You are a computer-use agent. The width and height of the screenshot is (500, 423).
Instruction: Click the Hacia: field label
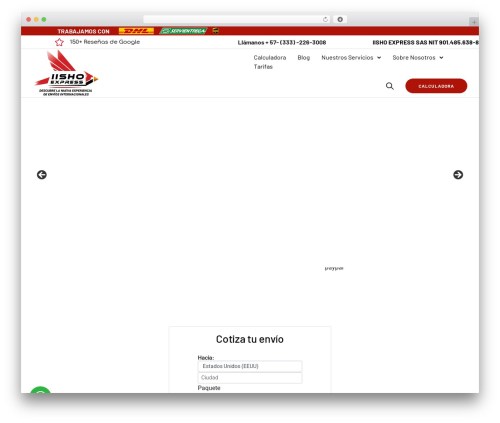[206, 358]
